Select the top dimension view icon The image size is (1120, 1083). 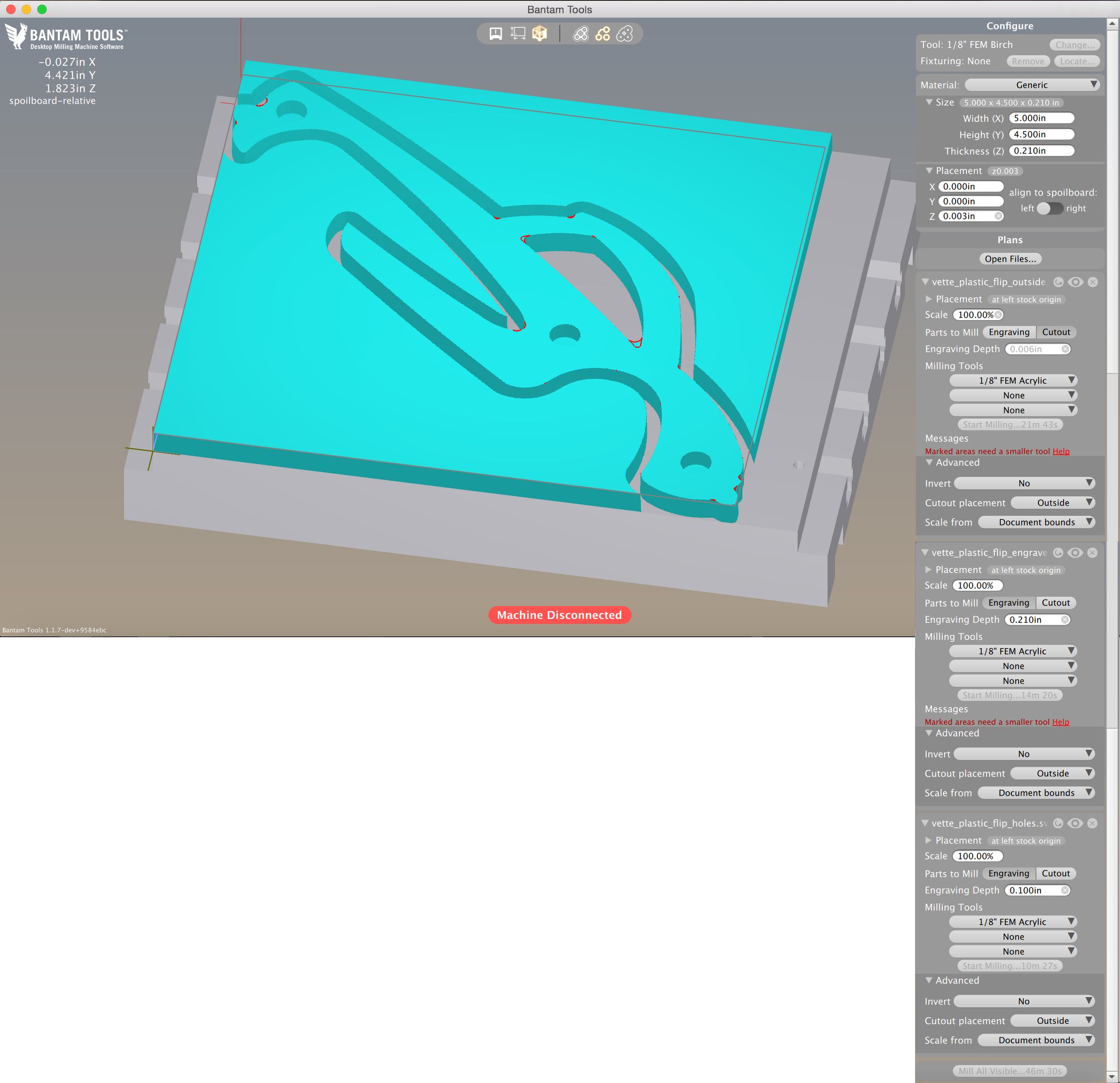coord(518,34)
